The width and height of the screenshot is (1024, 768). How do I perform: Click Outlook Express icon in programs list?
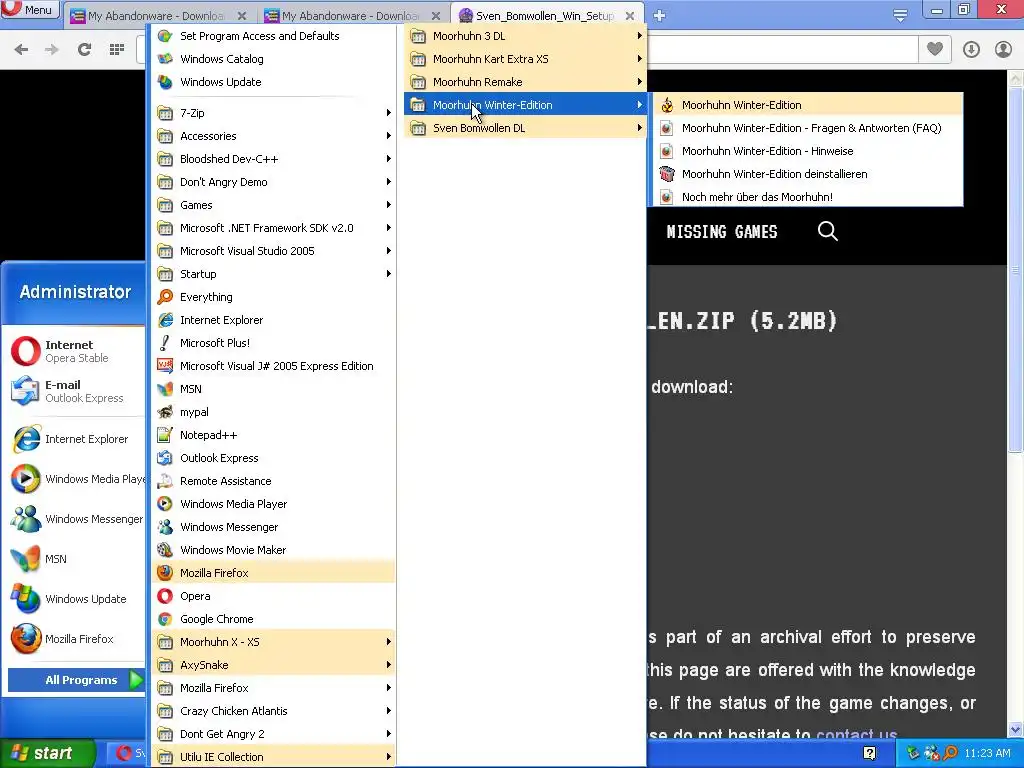(165, 458)
